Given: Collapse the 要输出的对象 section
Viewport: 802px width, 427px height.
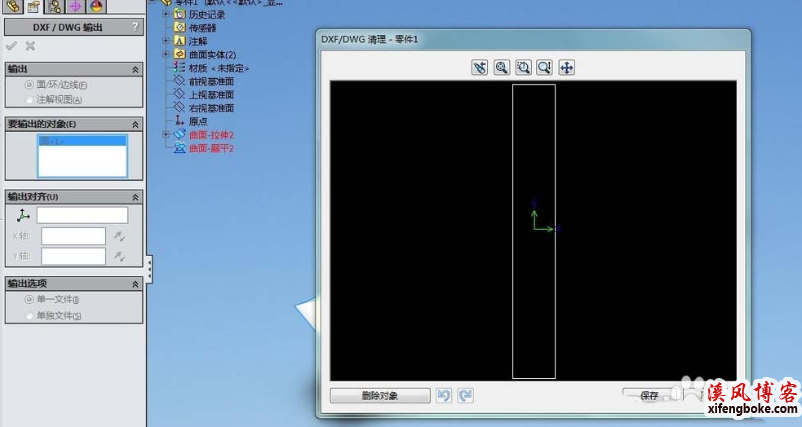Looking at the screenshot, I should click(x=135, y=125).
